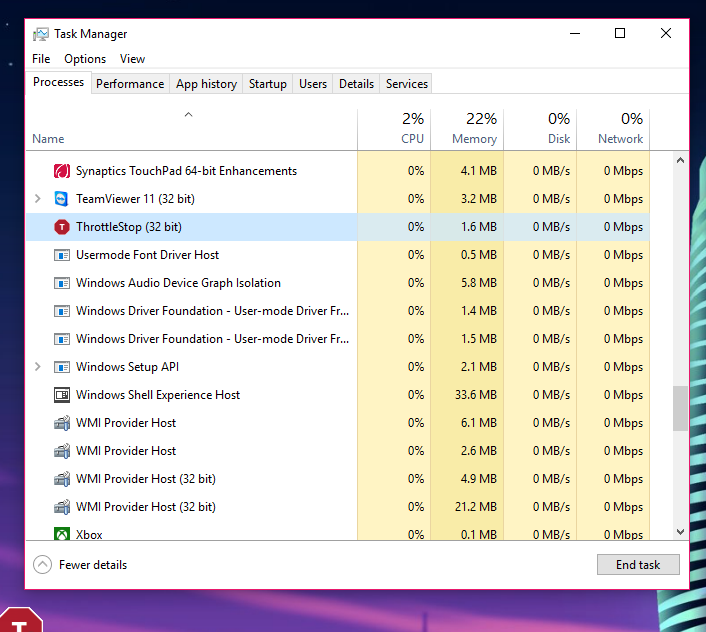Click the icon of Windows Driver Foundation using 1.5 MB
The height and width of the screenshot is (632, 706).
click(62, 339)
